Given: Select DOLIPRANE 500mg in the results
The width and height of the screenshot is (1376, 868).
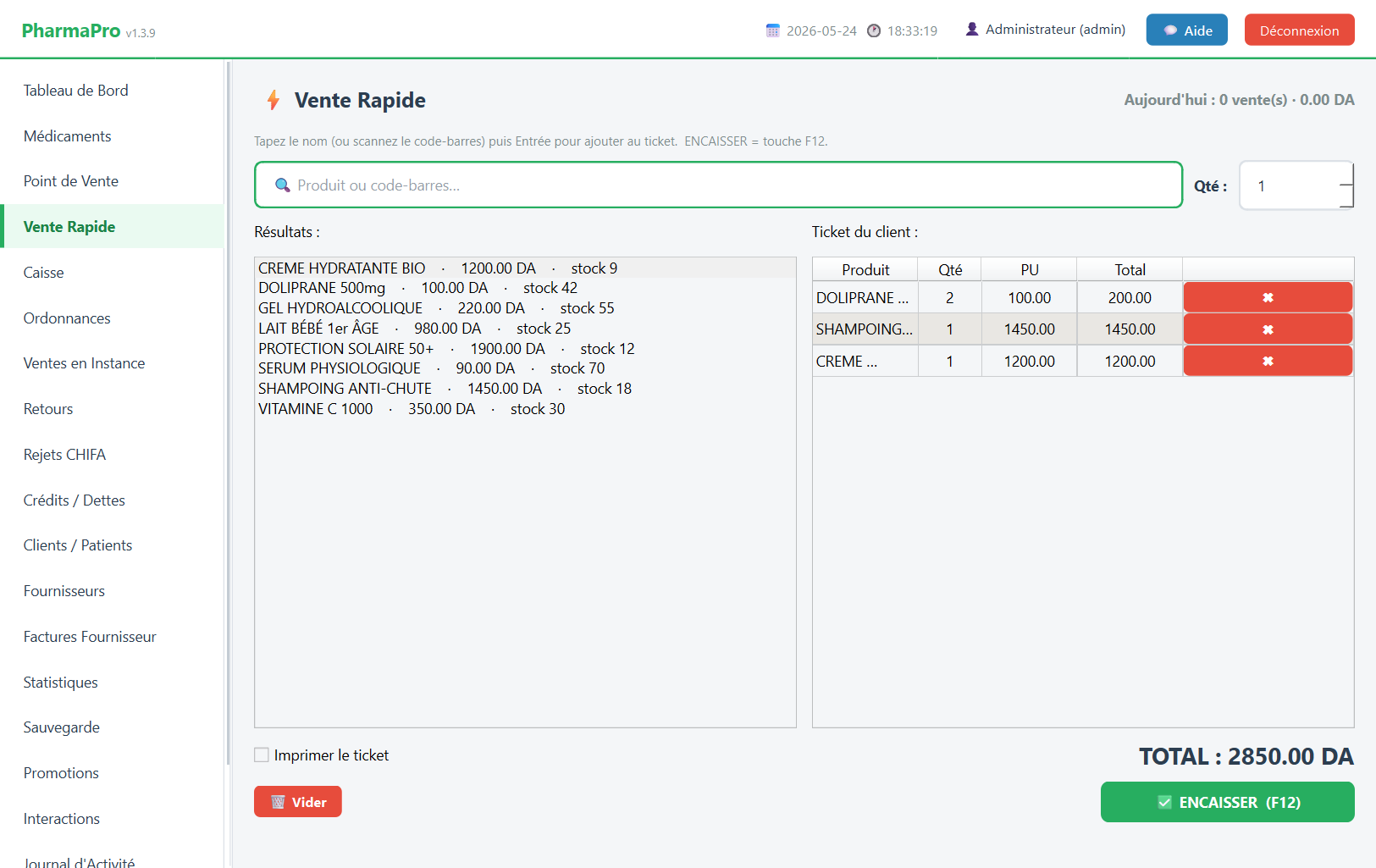Looking at the screenshot, I should (x=525, y=288).
